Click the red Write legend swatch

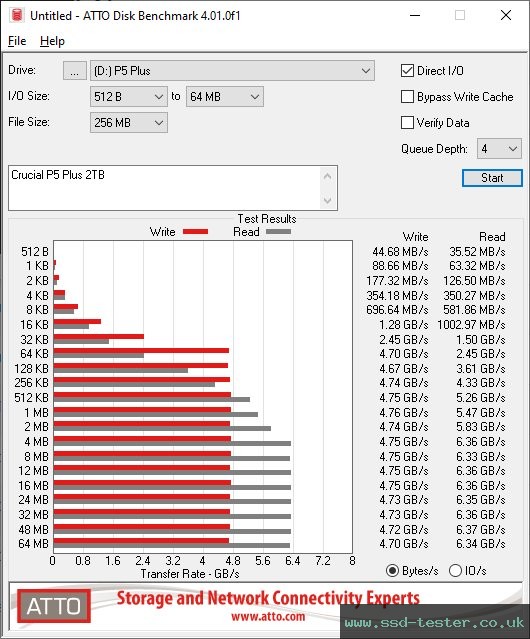click(x=196, y=231)
